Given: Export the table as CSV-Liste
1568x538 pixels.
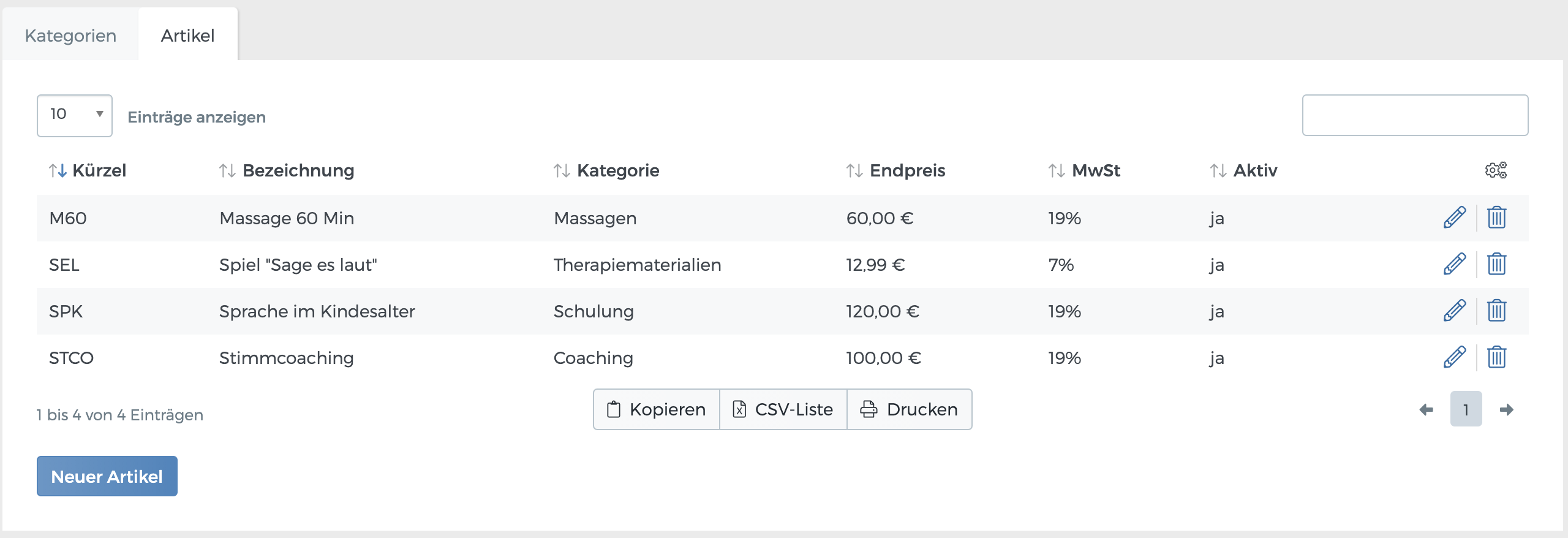Looking at the screenshot, I should (x=783, y=409).
